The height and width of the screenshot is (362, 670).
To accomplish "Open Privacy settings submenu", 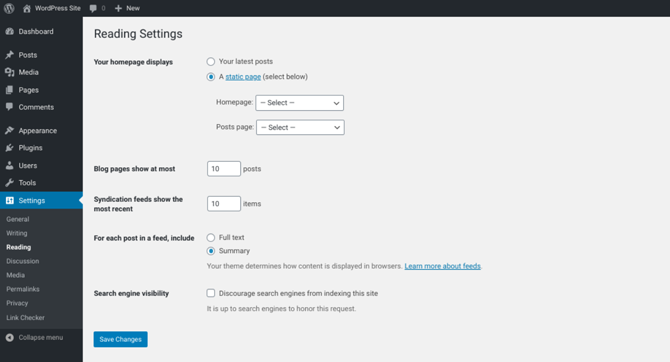I will (x=17, y=303).
